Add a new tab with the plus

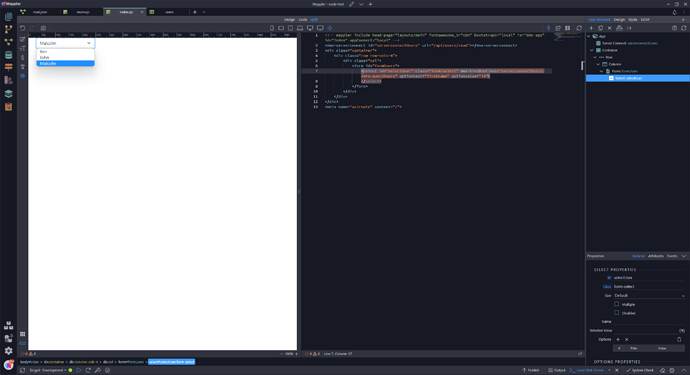click(195, 12)
